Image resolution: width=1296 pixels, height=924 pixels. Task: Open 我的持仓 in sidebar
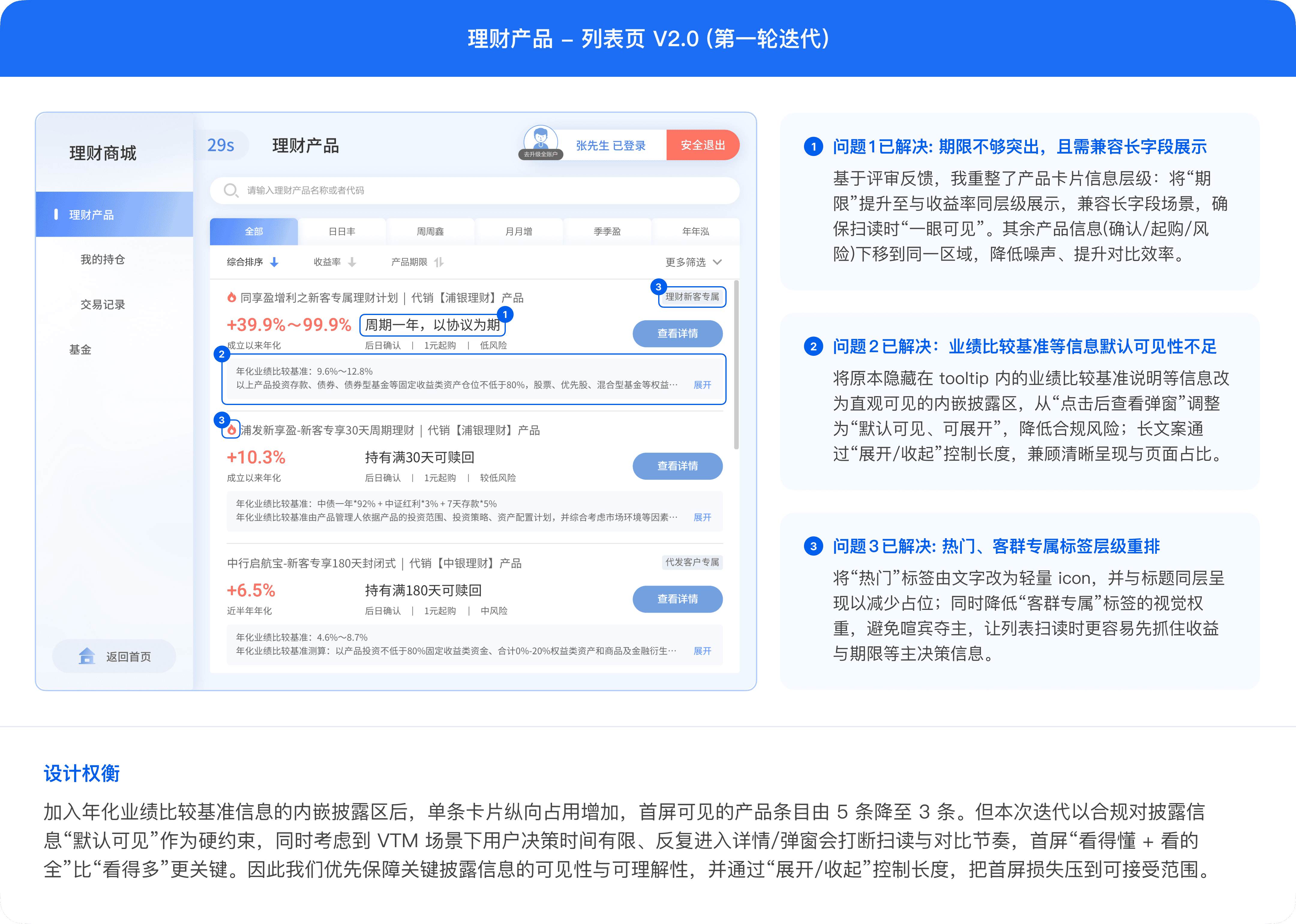(x=103, y=259)
